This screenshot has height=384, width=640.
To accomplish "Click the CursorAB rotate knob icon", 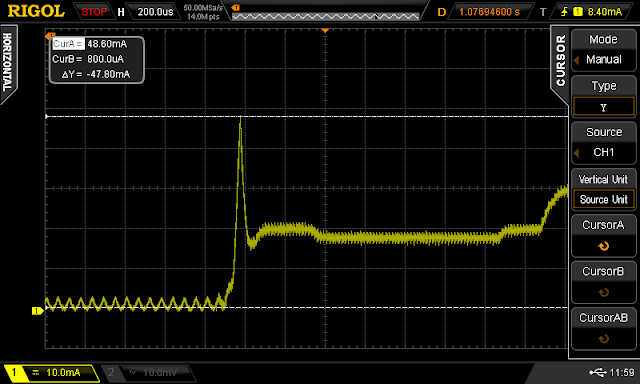I will coord(603,339).
